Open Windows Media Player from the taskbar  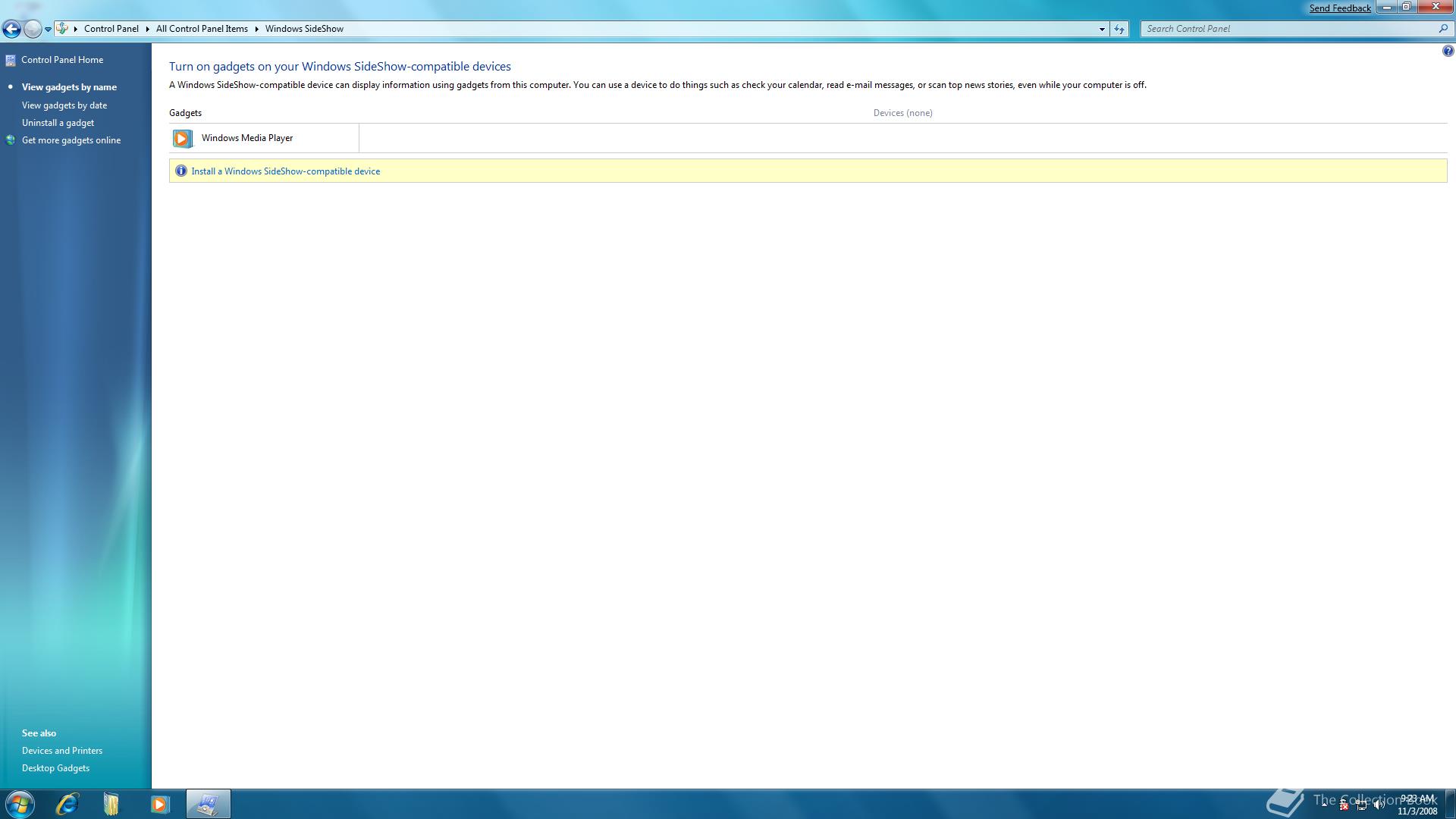click(x=159, y=804)
